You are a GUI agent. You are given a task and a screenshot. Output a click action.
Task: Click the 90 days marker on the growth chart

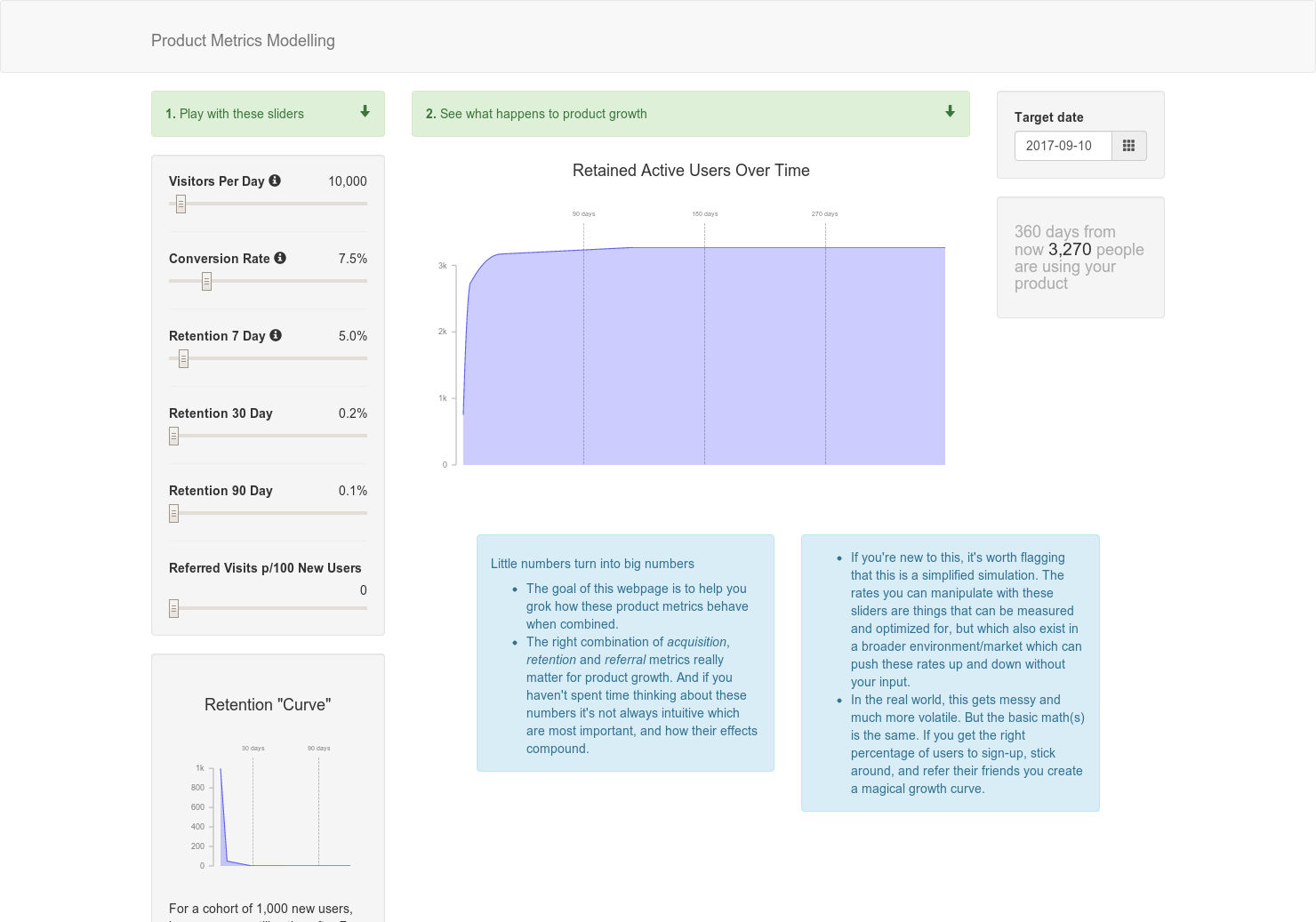[x=583, y=213]
